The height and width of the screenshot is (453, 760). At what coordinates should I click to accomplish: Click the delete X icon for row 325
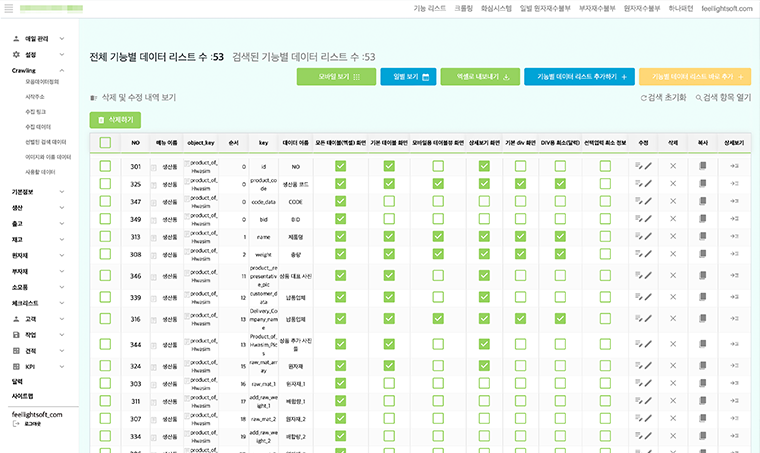tap(673, 183)
